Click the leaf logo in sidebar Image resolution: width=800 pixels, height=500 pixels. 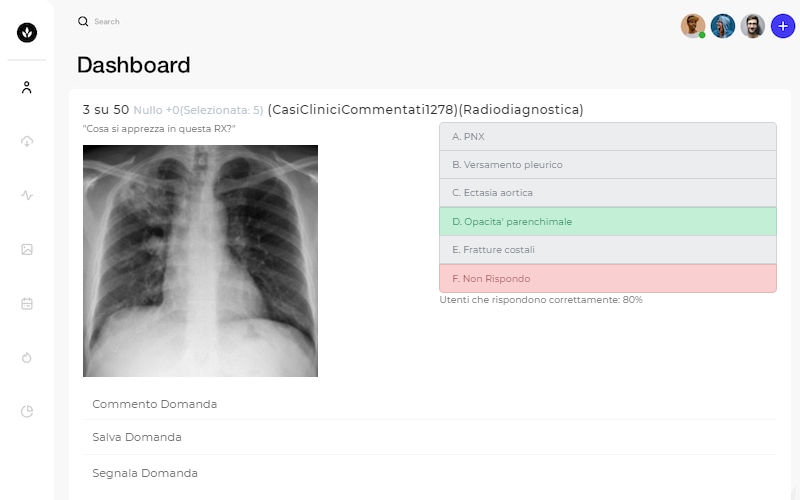27,33
